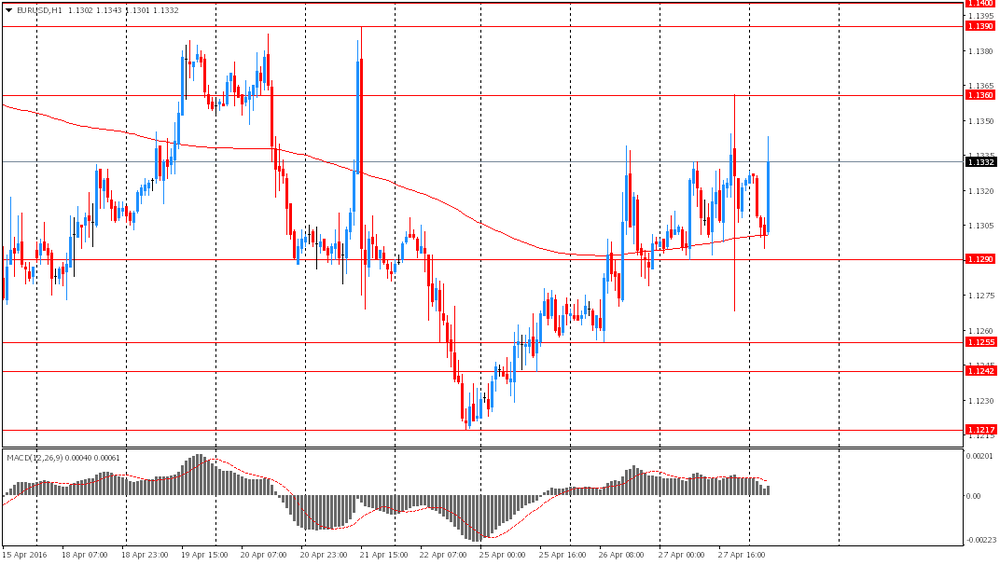Select the 1.1290 red price level tag
Image resolution: width=1000 pixels, height=565 pixels.
point(979,259)
